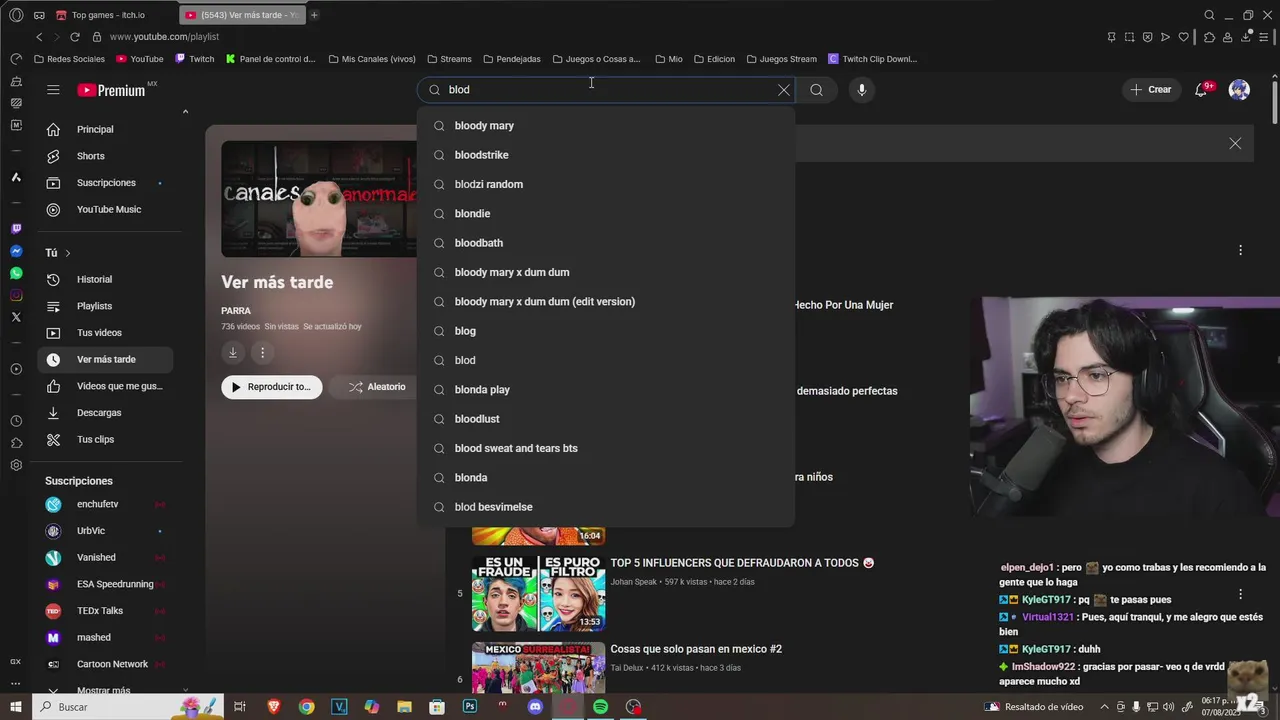Open 'Videos que me gus...' in sidebar
Screen dimensions: 1280x720
pos(105,386)
